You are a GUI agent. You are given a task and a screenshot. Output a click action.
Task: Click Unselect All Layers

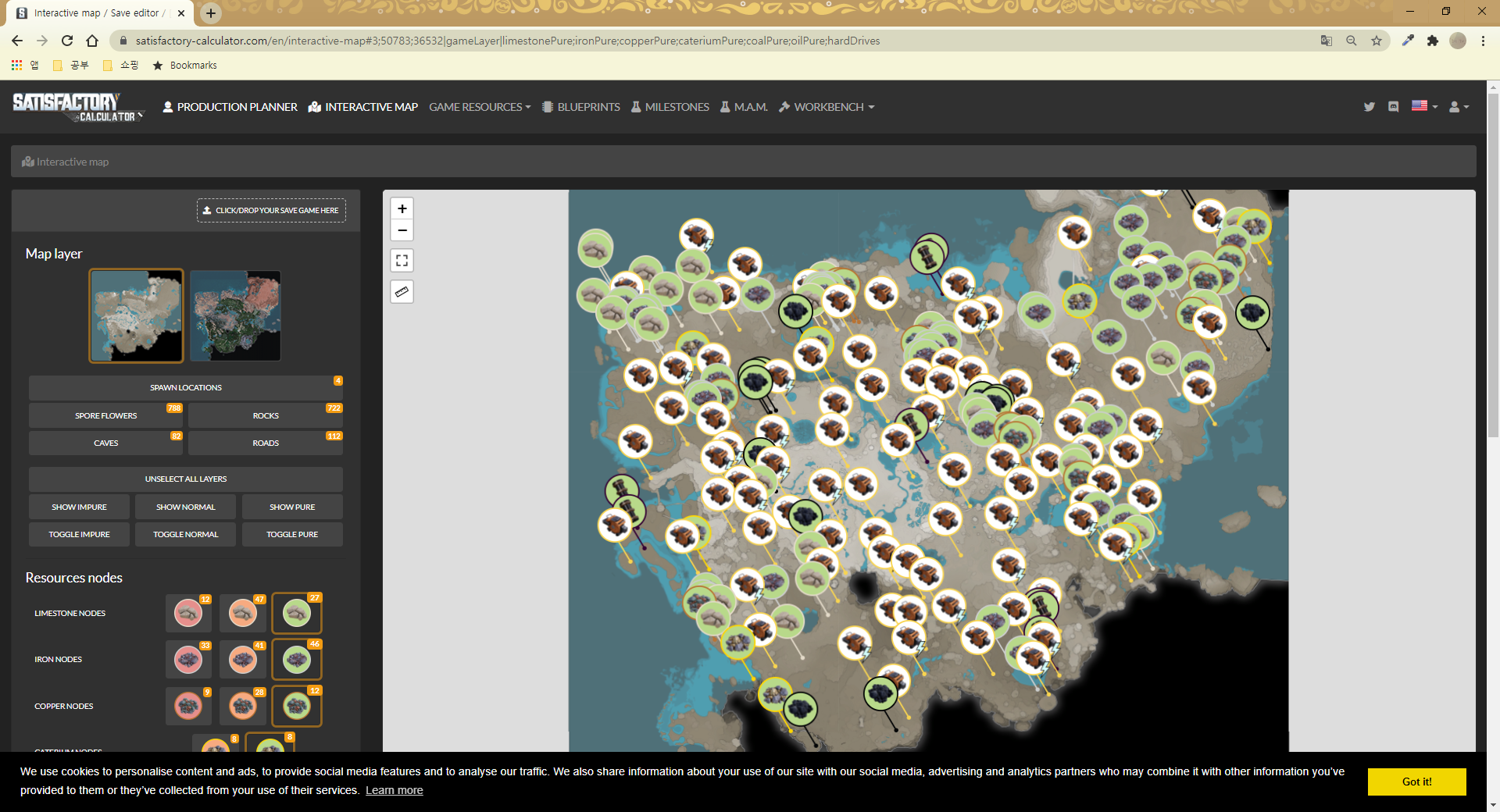click(186, 479)
